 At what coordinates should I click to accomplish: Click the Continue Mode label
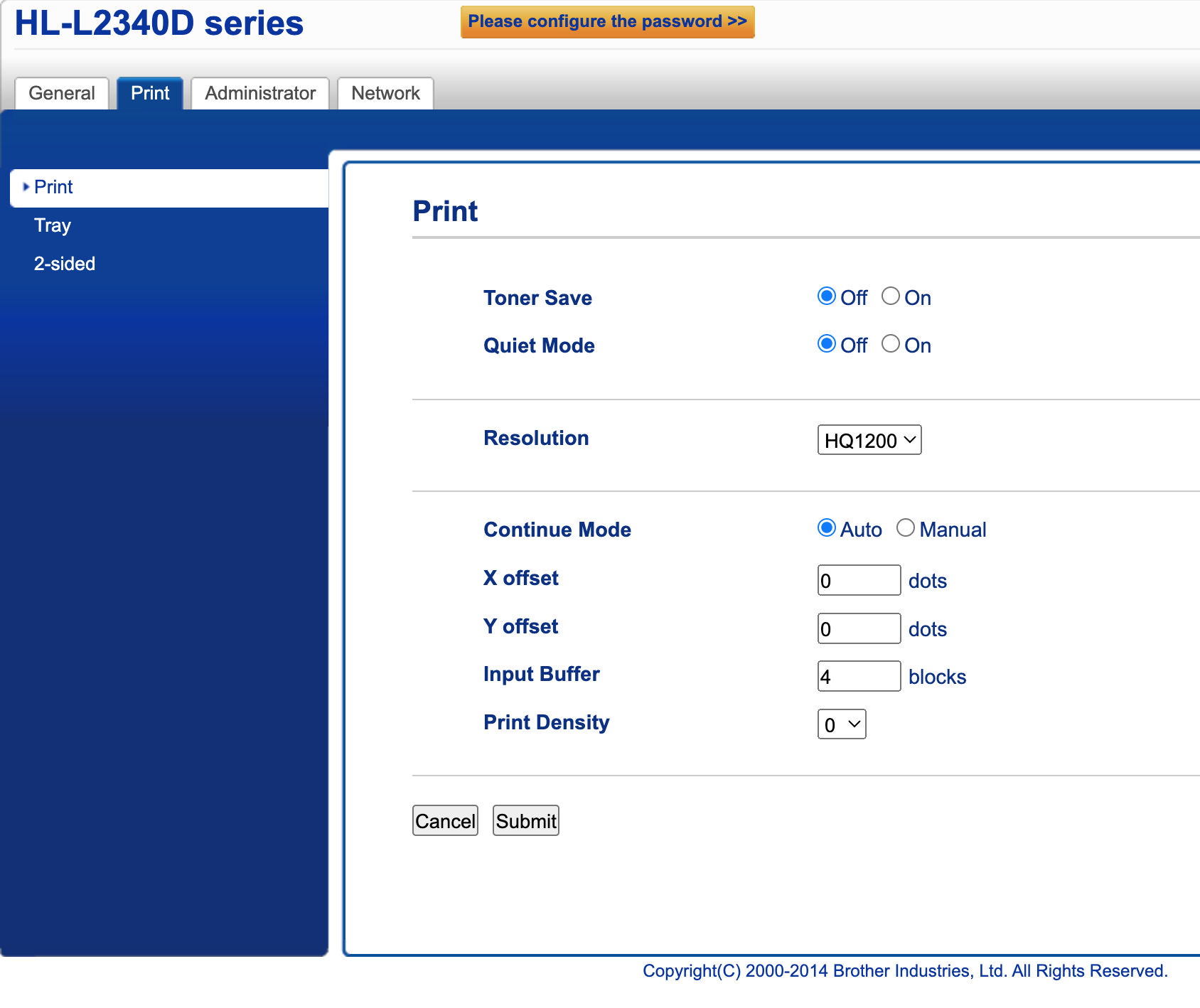(x=557, y=530)
